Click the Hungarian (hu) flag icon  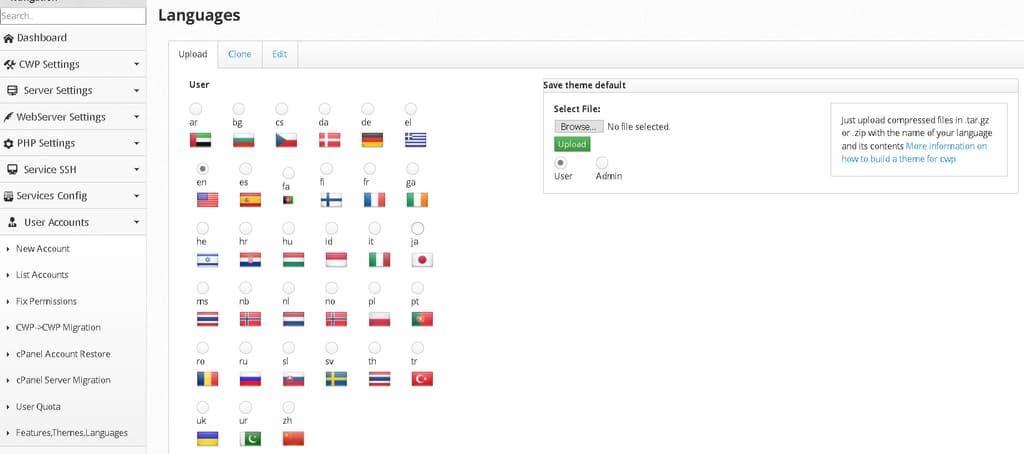293,260
